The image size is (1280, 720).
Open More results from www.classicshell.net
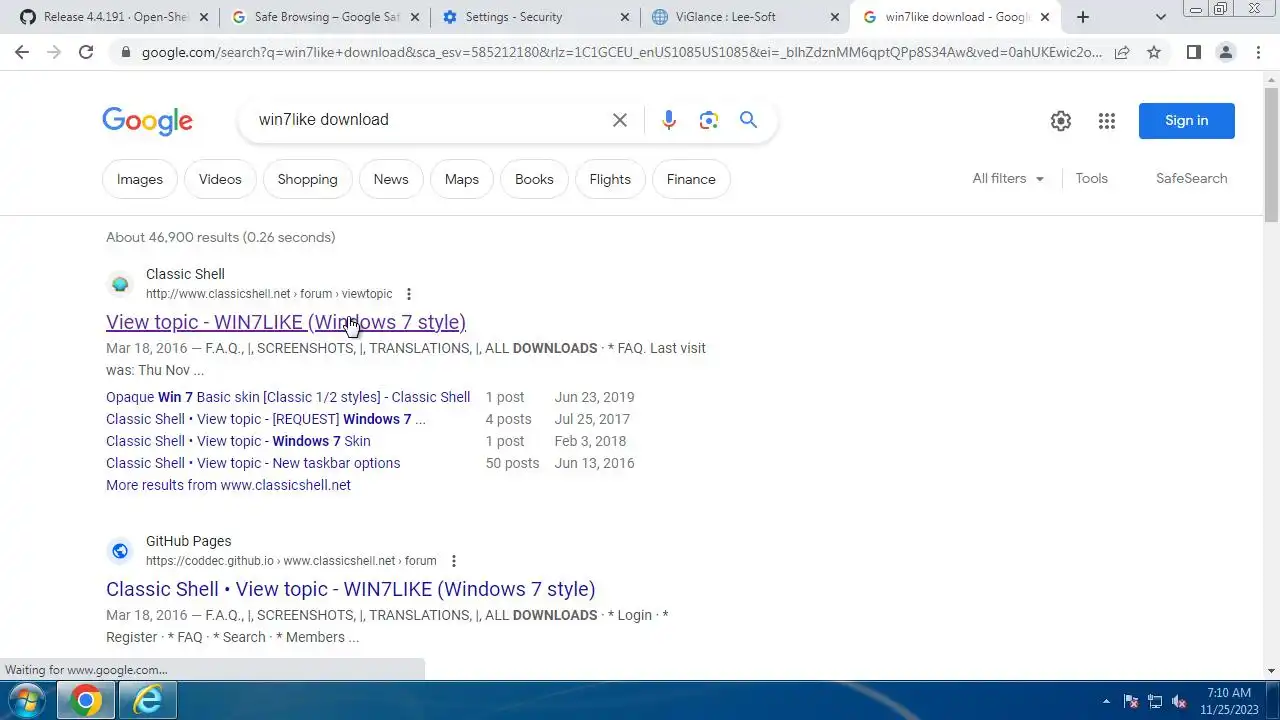228,485
